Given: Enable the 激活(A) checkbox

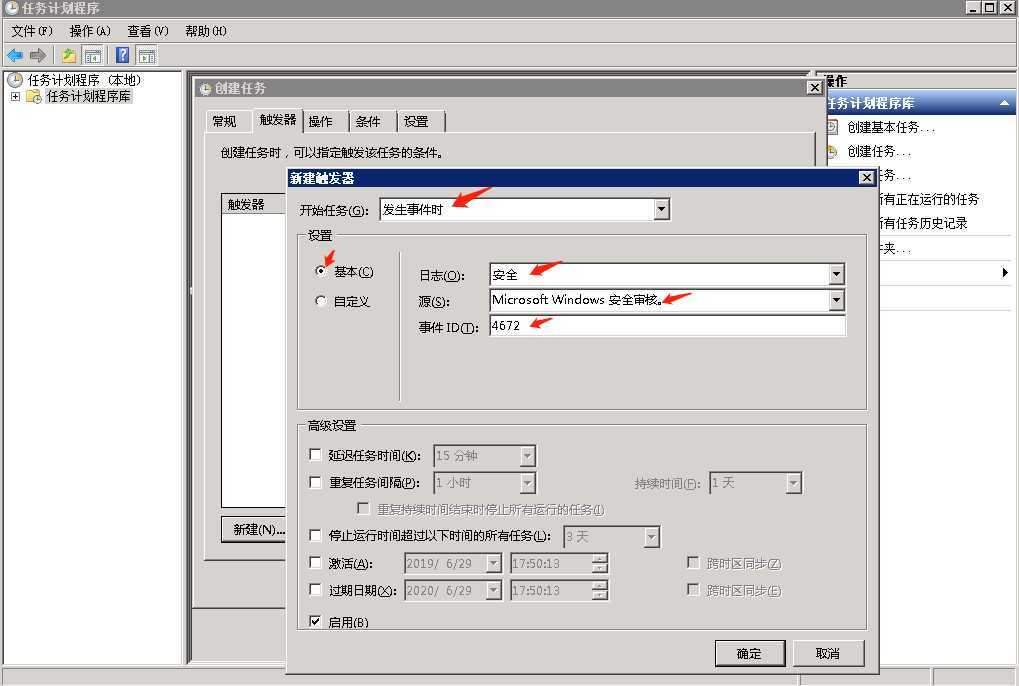Looking at the screenshot, I should click(315, 563).
